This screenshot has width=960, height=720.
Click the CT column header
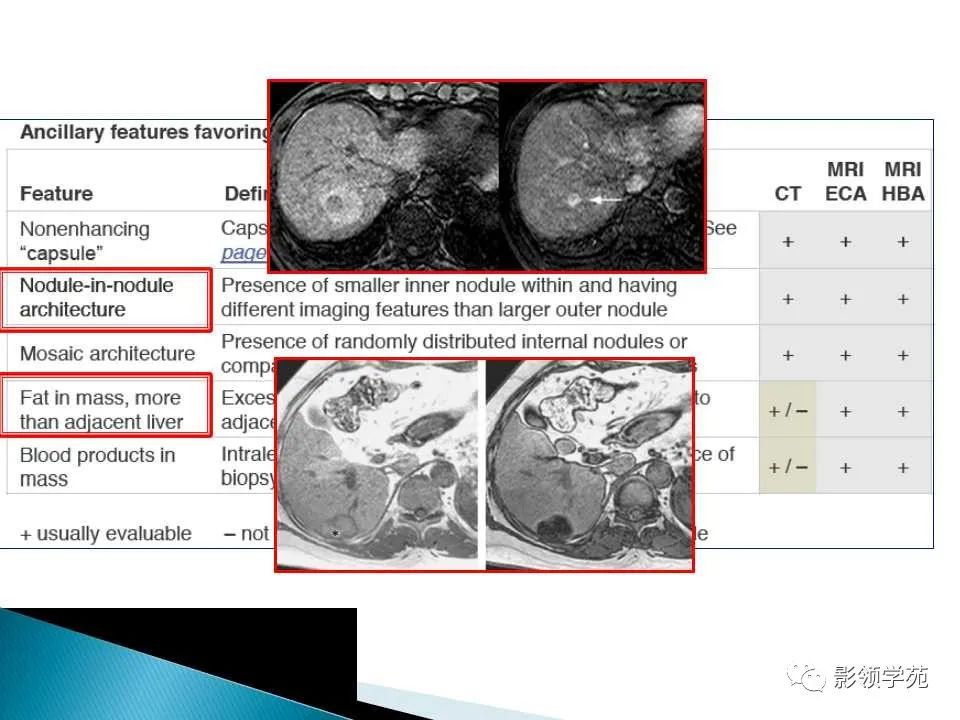click(787, 193)
